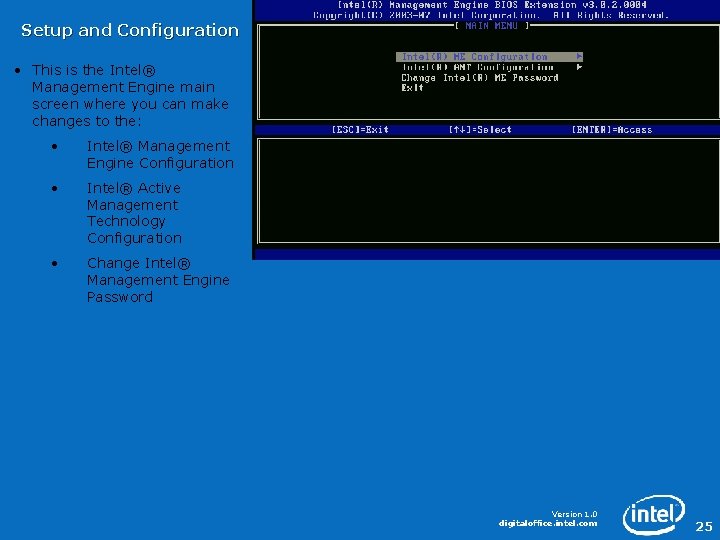The height and width of the screenshot is (540, 720).
Task: Expand arrow beside ME Configuration
Action: (x=579, y=56)
